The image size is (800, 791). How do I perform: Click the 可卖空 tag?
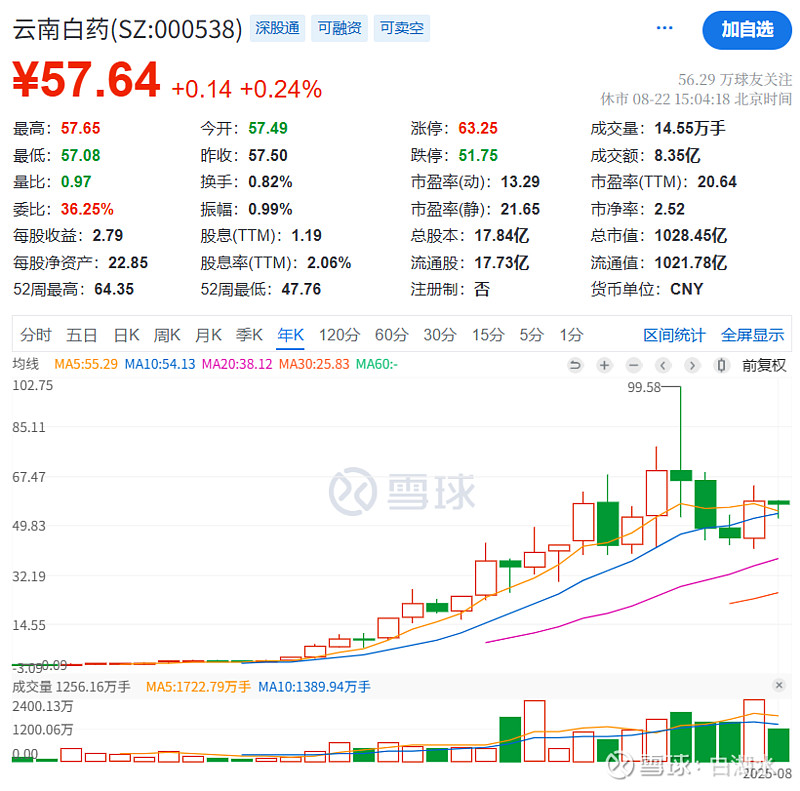(x=402, y=28)
